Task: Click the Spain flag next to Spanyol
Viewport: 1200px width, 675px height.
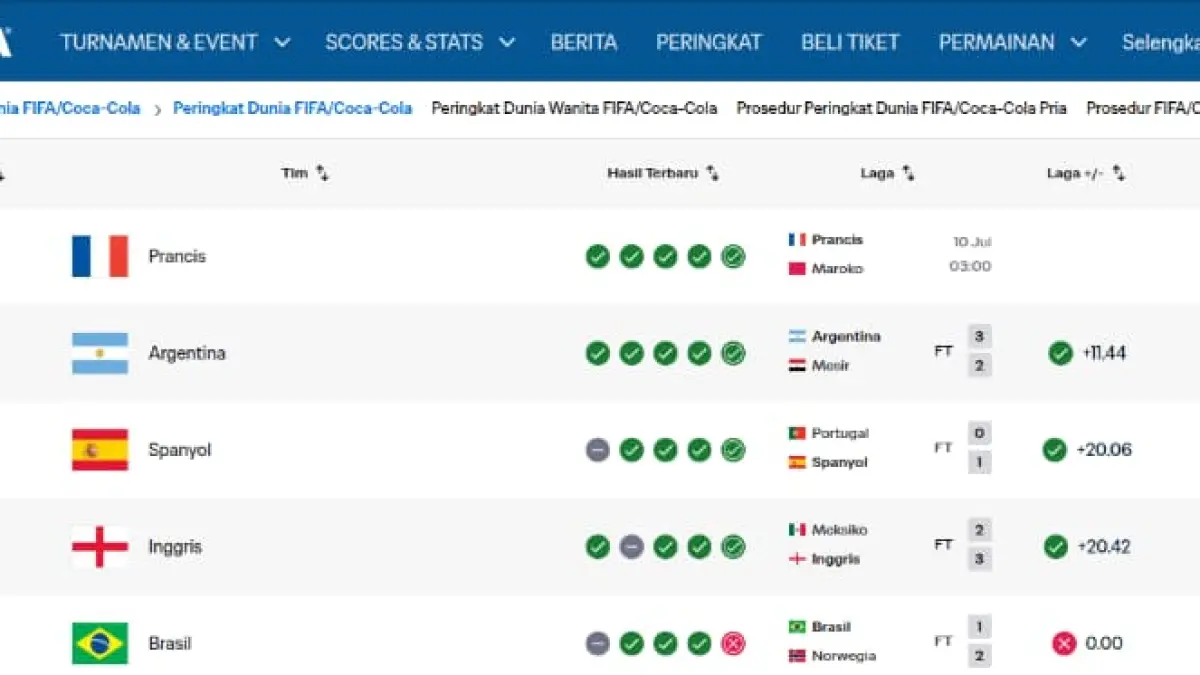Action: [x=100, y=450]
